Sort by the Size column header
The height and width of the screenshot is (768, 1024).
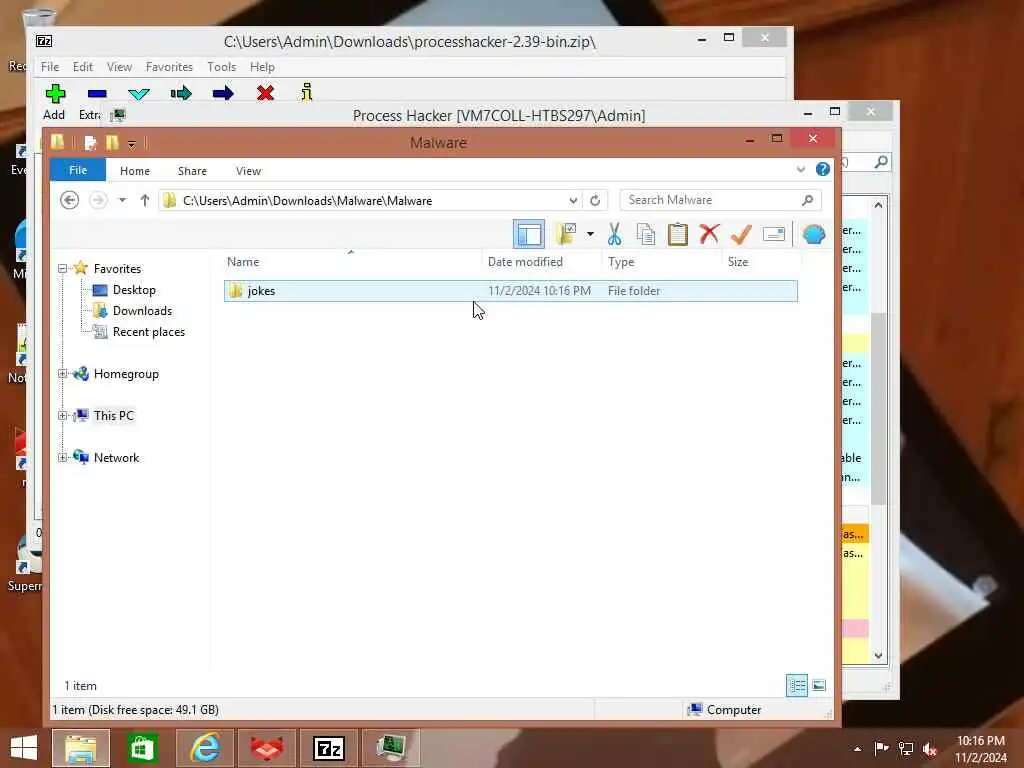(761, 261)
